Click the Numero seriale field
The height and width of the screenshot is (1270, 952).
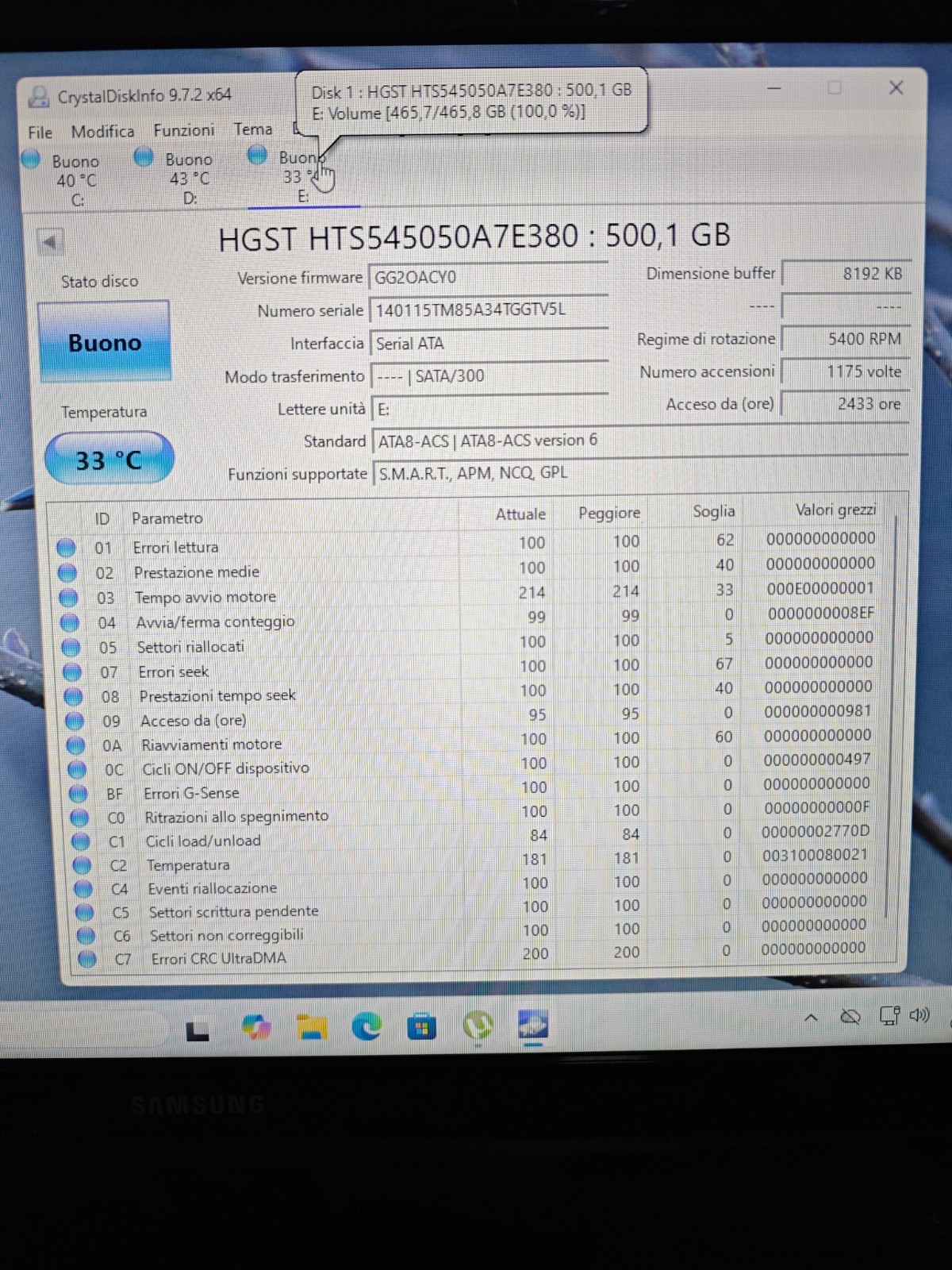tap(489, 310)
